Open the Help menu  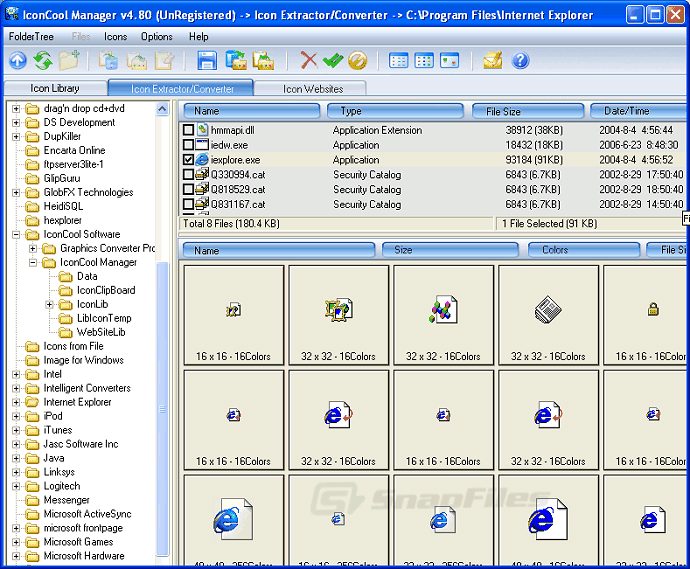[x=198, y=37]
